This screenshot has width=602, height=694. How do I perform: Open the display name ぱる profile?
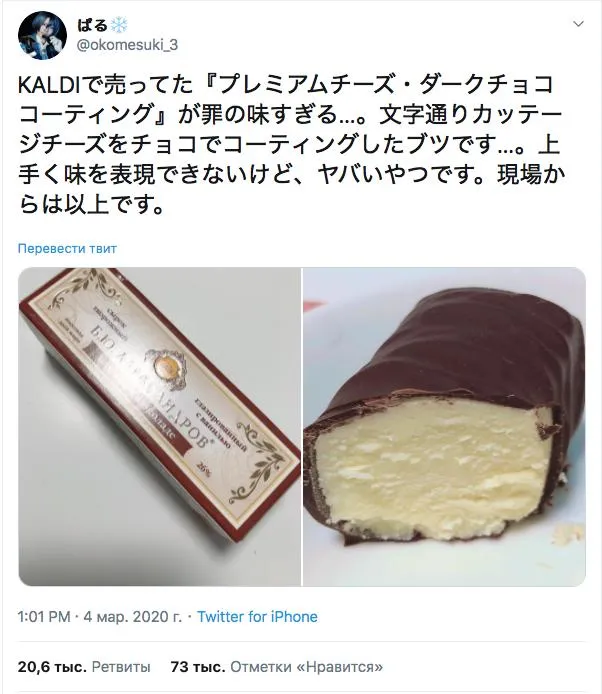point(93,25)
